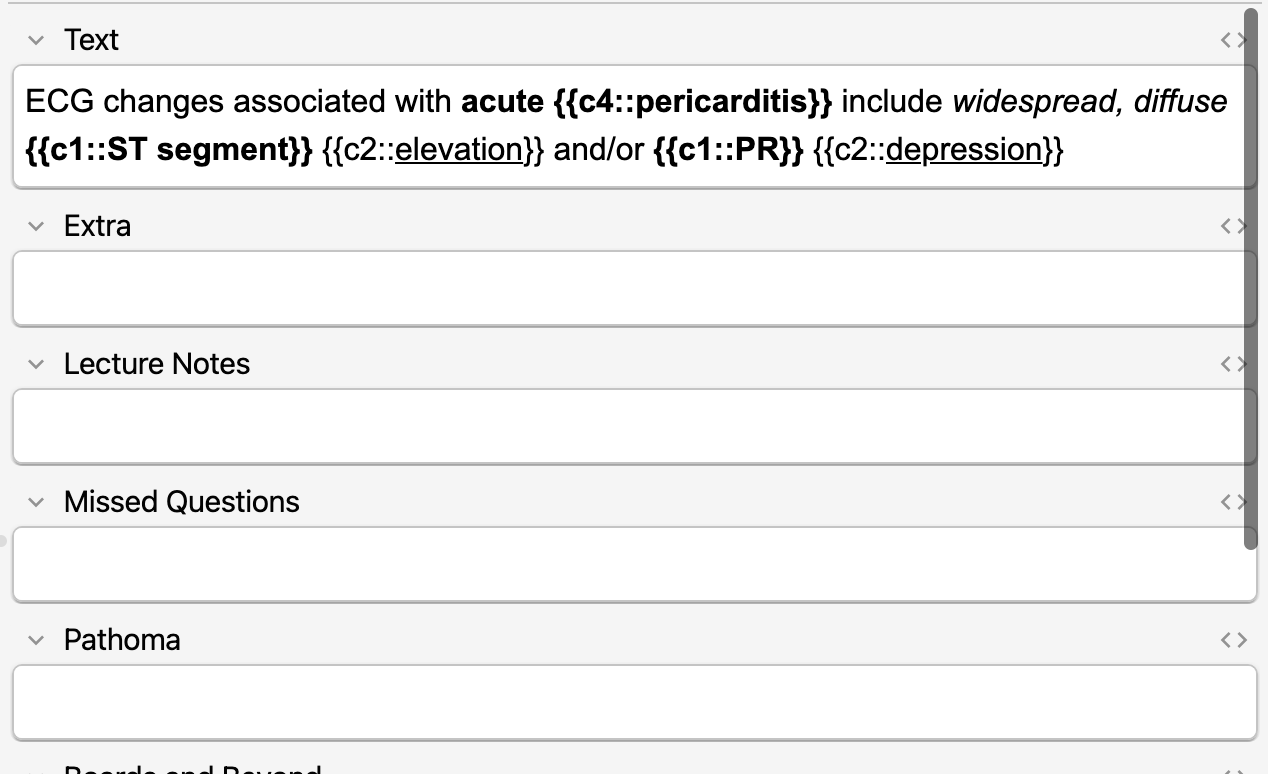Click inside the Pathoma input field
Viewport: 1268px width, 774px height.
634,702
